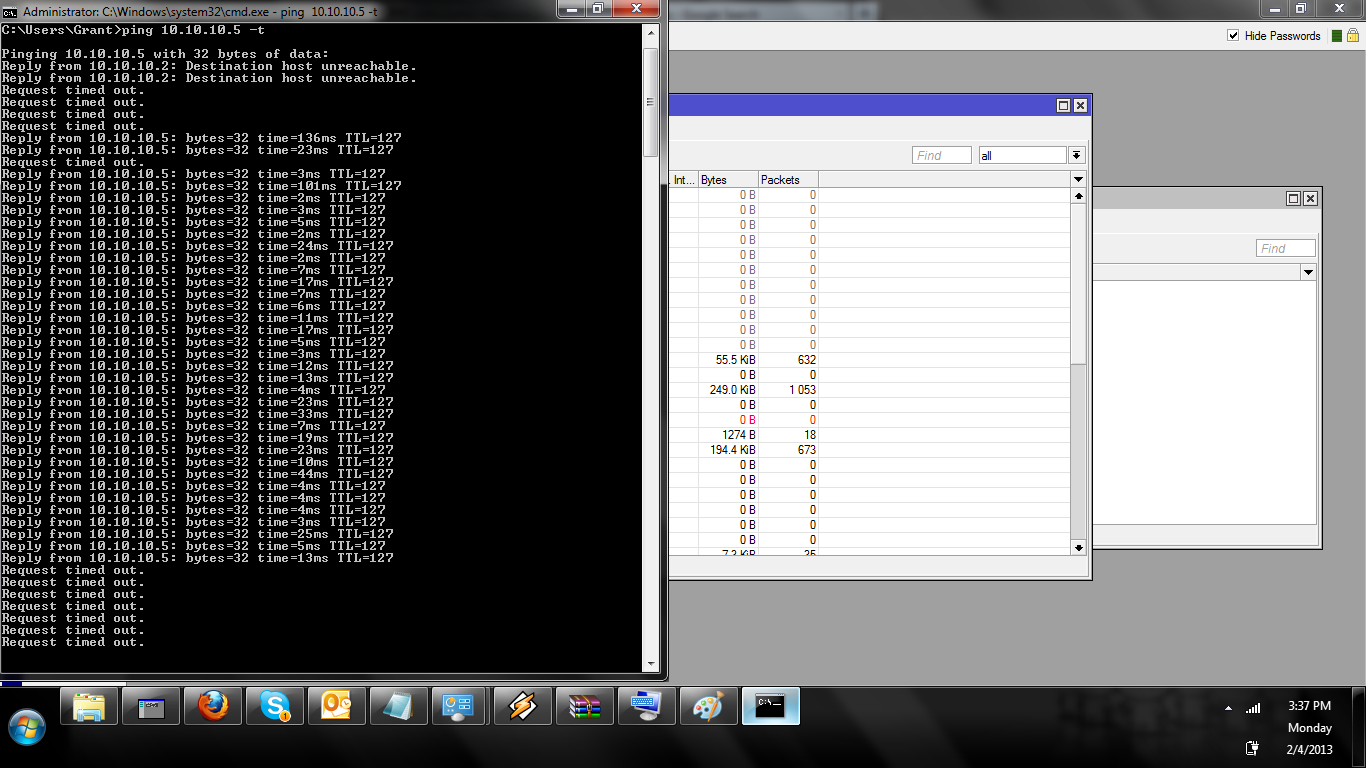Click the ping reply line with time=136ms
The height and width of the screenshot is (768, 1366).
[201, 138]
